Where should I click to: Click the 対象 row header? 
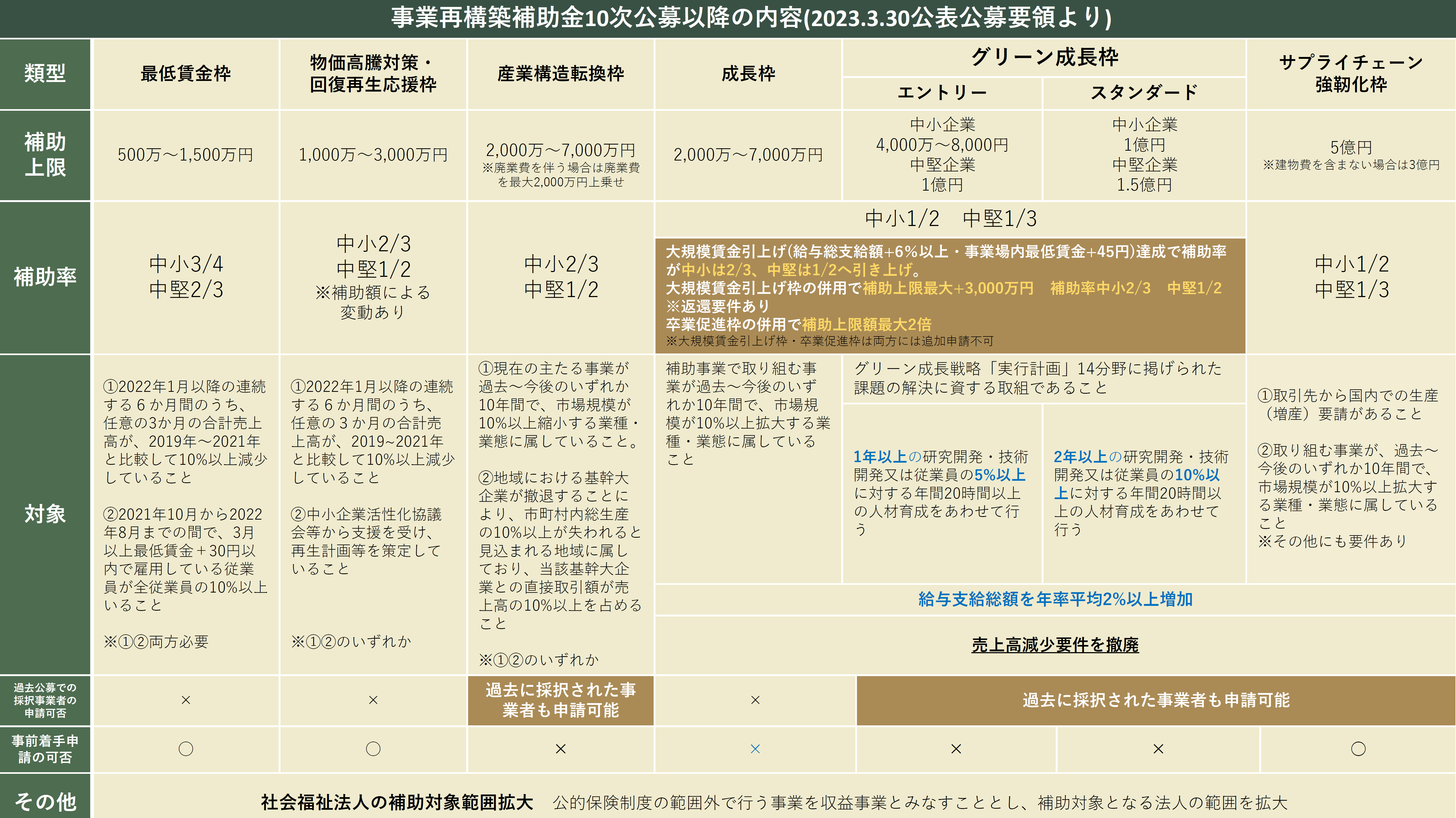click(45, 515)
